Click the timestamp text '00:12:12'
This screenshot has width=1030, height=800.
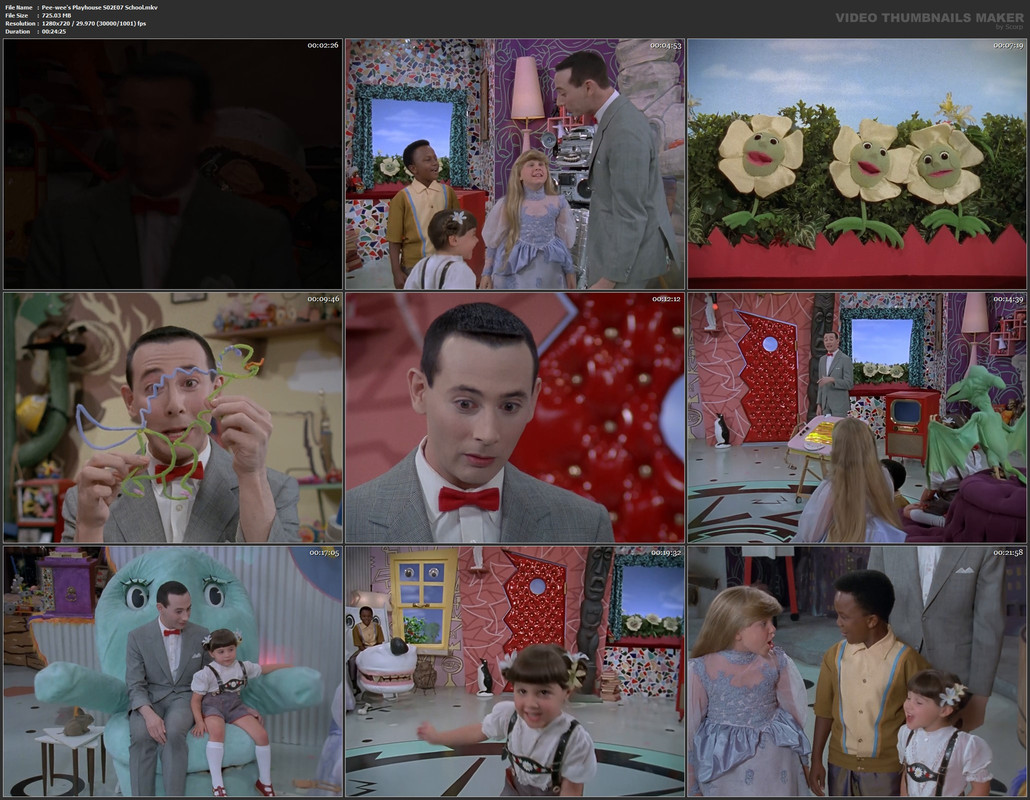pyautogui.click(x=665, y=299)
